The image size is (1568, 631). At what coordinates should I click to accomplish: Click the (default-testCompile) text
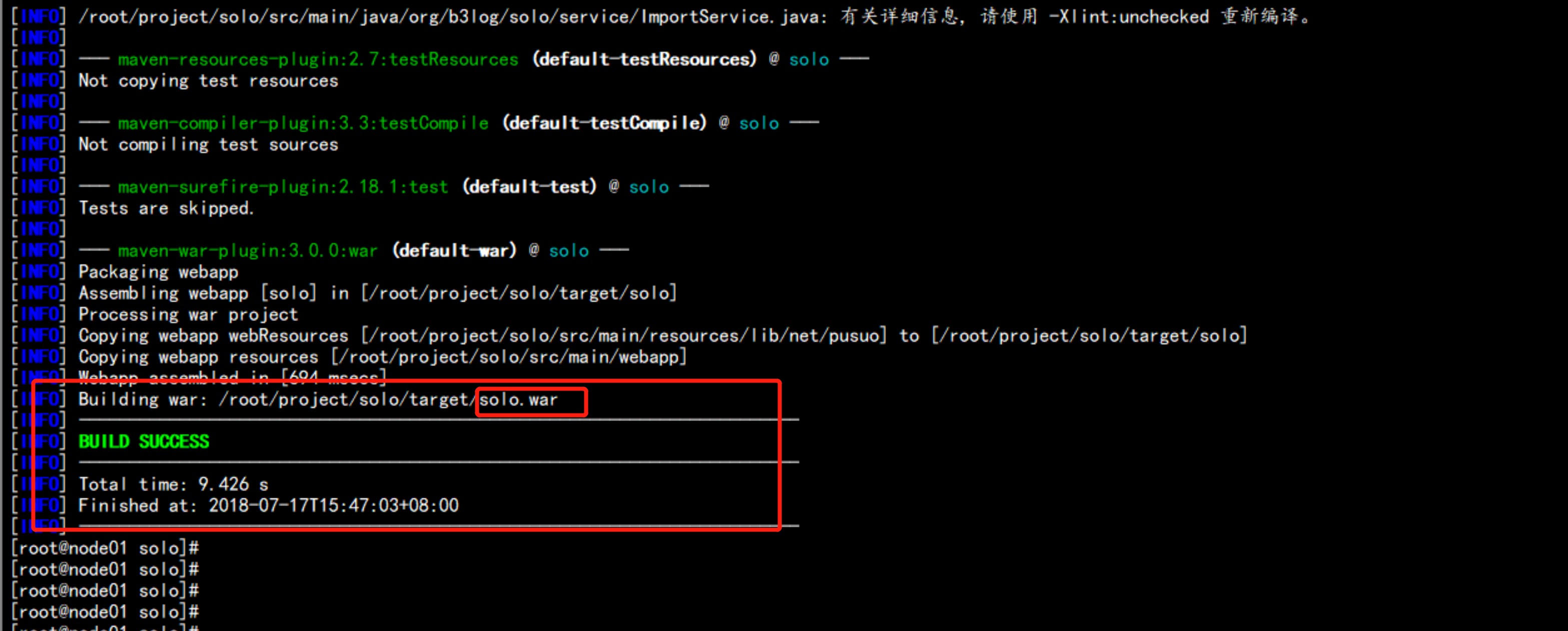pos(604,123)
